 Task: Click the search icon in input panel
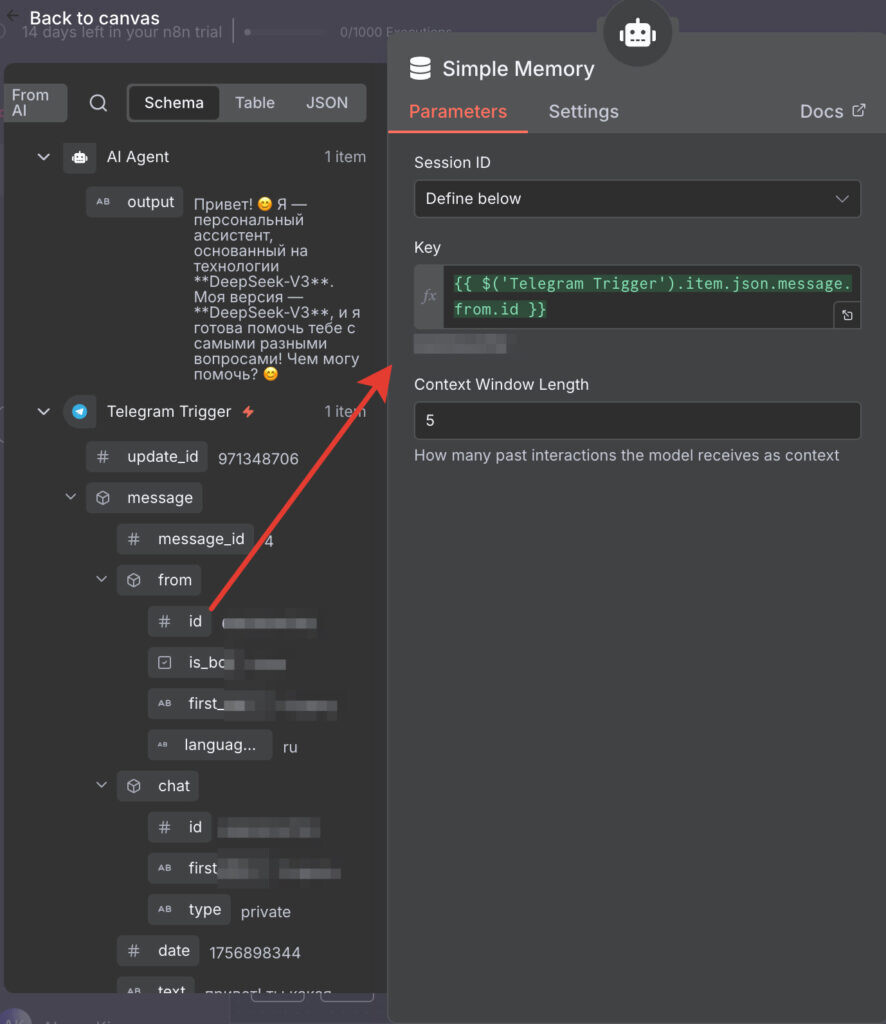click(x=98, y=103)
